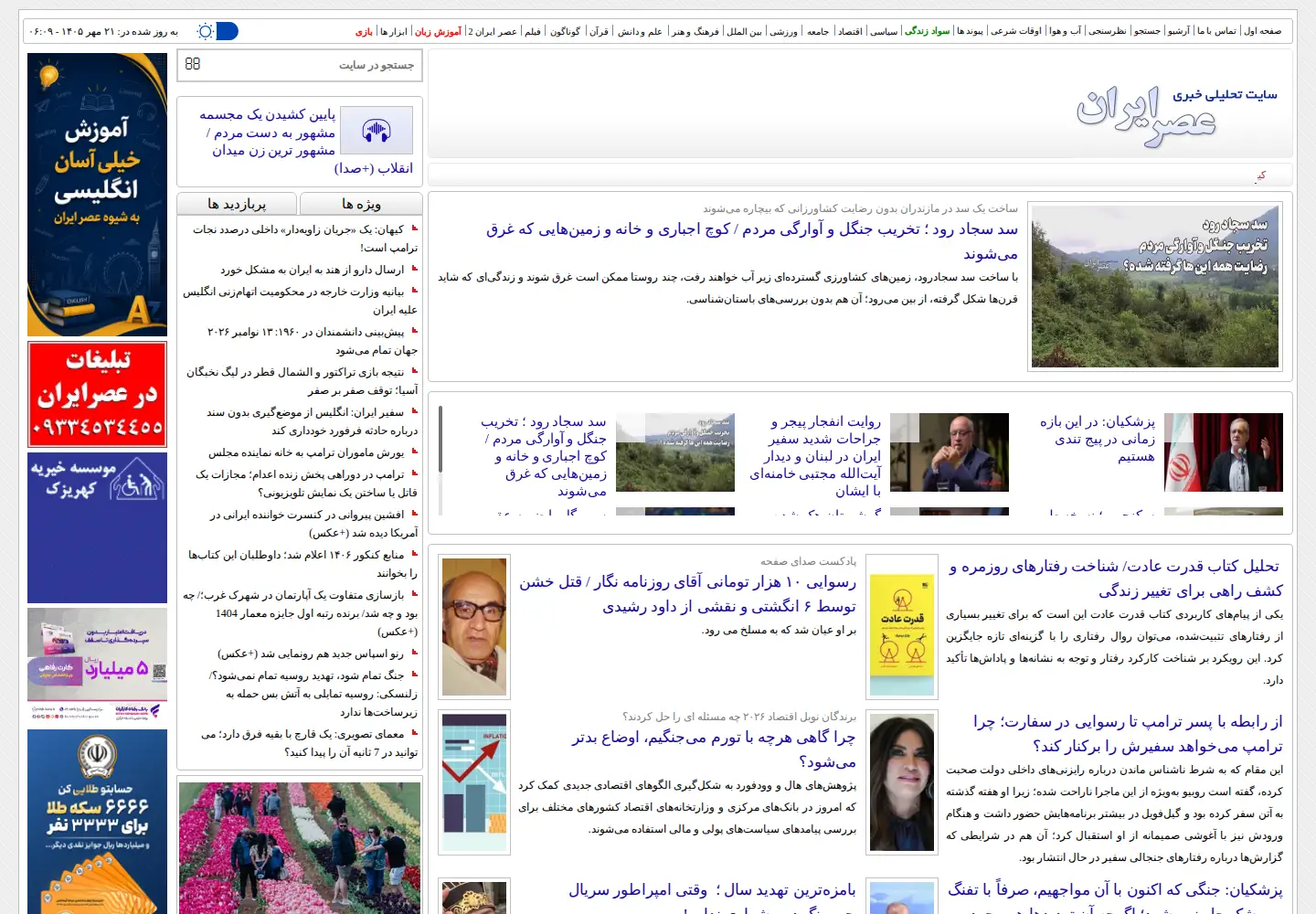Open the 'اقتصاد' menu section
Image resolution: width=1316 pixels, height=914 pixels.
tap(850, 31)
